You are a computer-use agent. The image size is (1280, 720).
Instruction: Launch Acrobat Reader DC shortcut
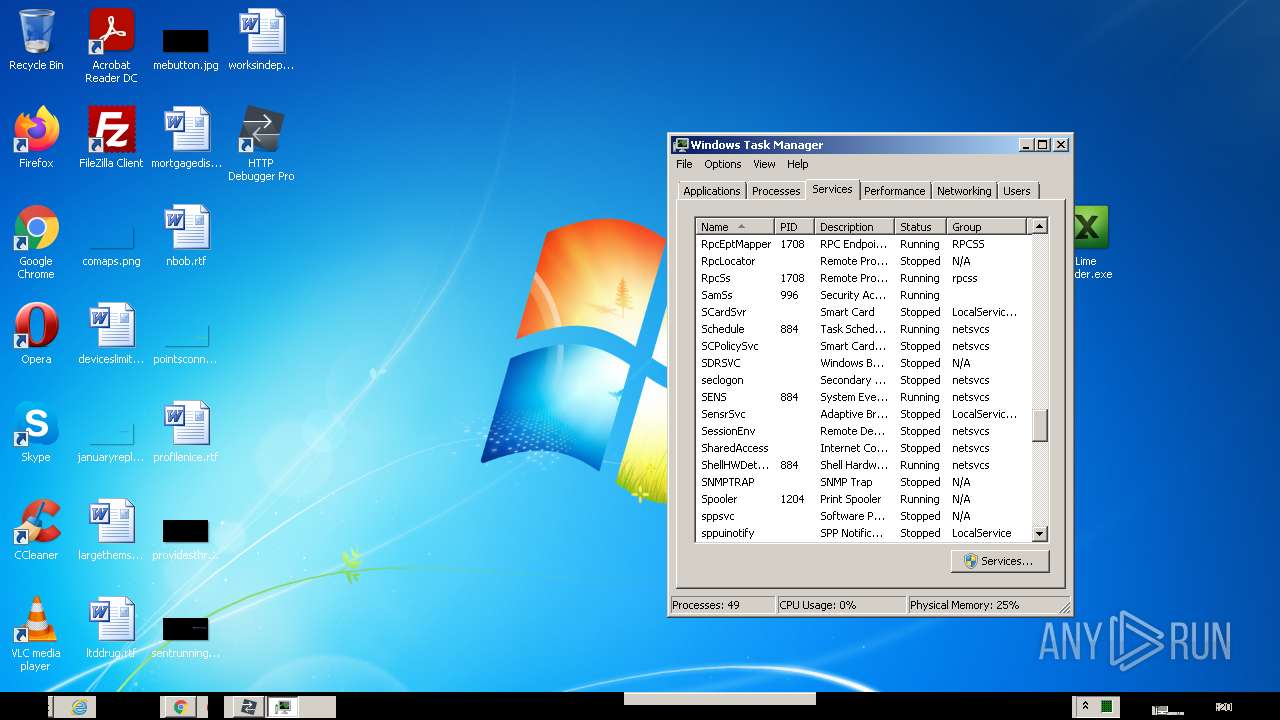(x=111, y=45)
